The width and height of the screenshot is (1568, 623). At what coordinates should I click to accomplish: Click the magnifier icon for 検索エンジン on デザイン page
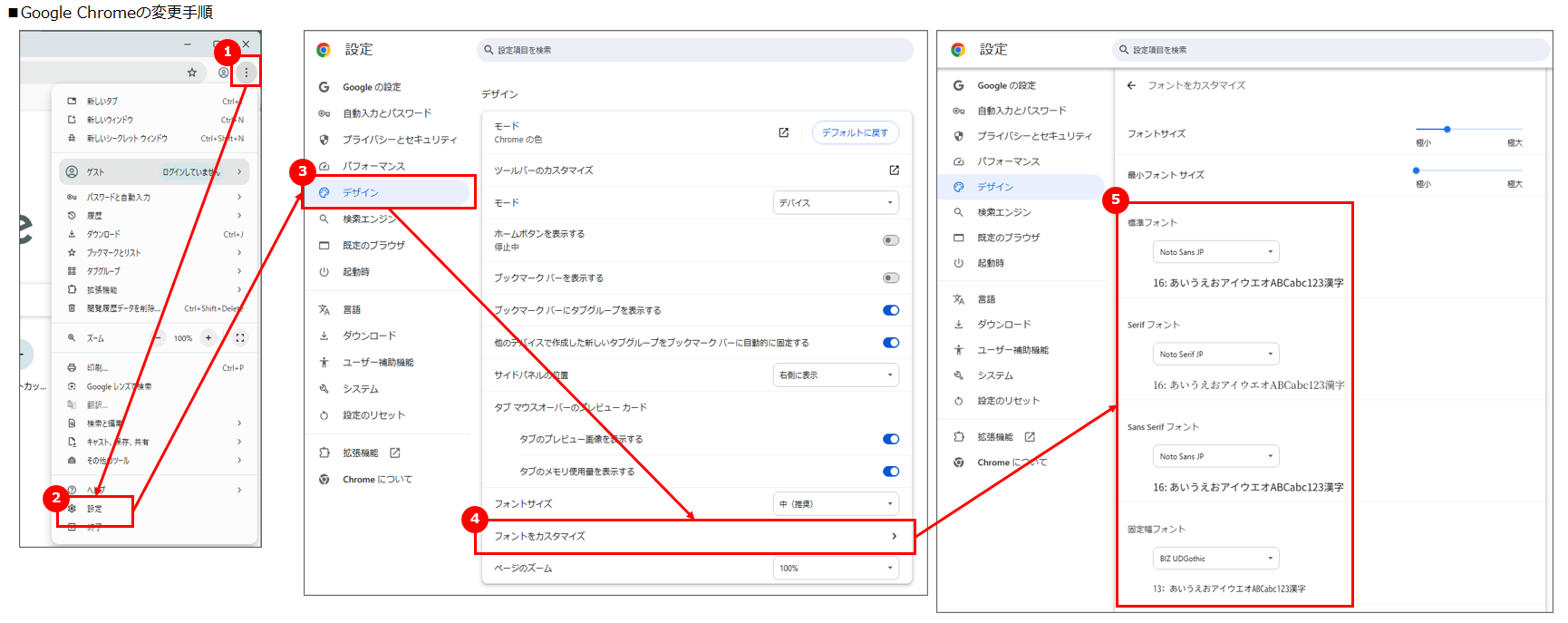click(324, 219)
